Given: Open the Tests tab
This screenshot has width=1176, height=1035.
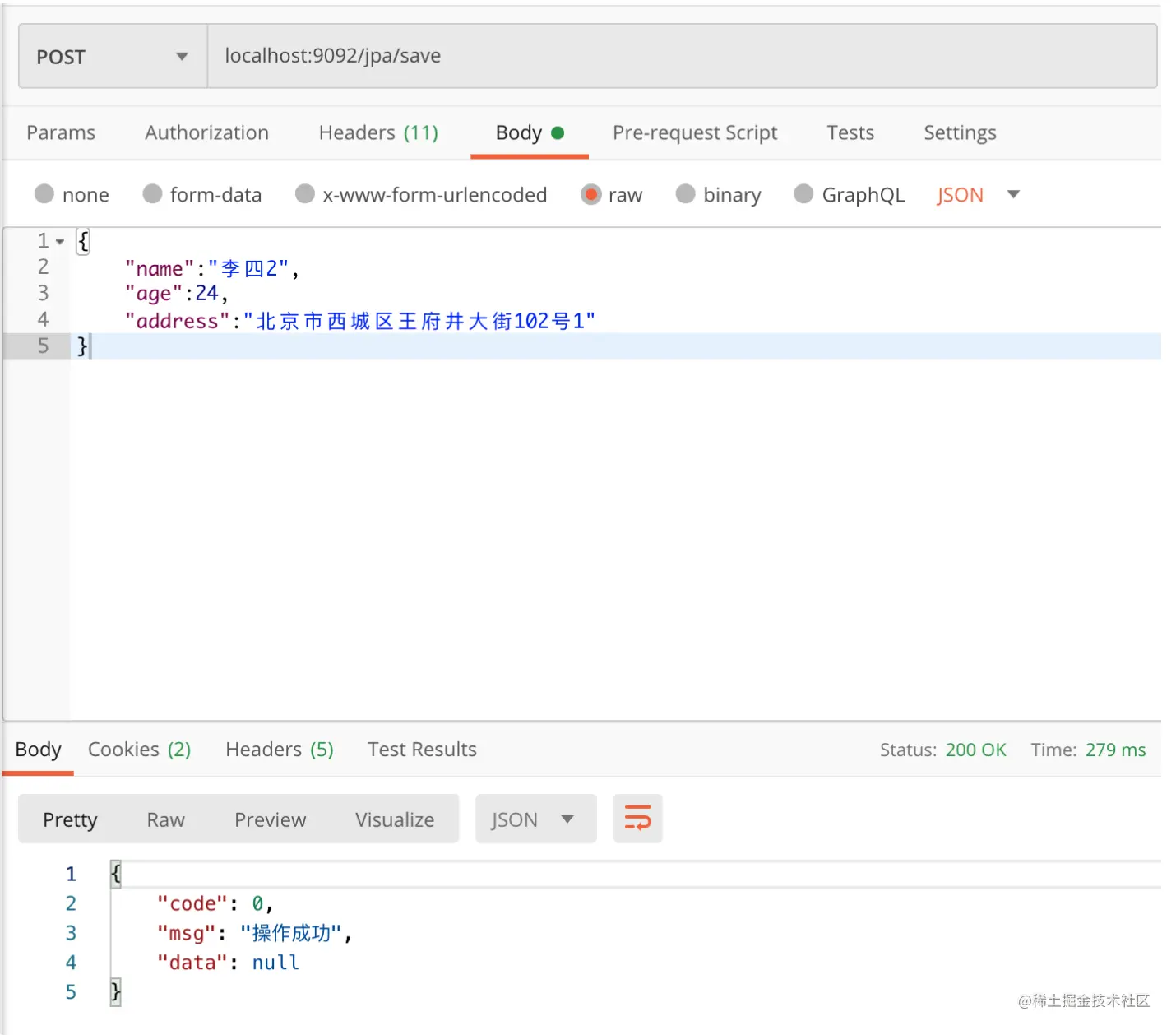Looking at the screenshot, I should pyautogui.click(x=850, y=132).
